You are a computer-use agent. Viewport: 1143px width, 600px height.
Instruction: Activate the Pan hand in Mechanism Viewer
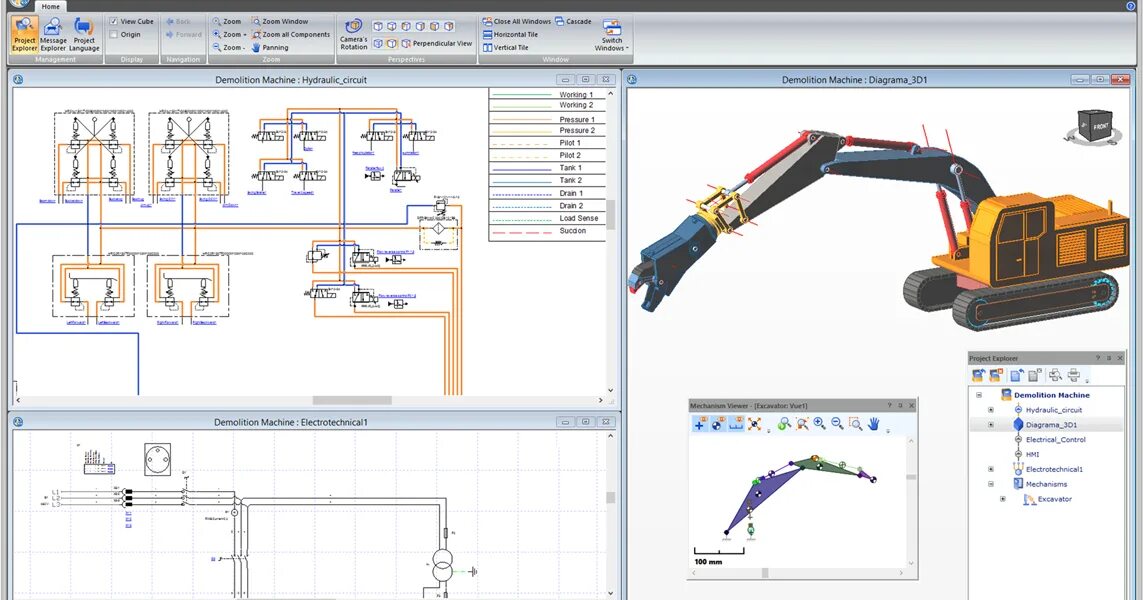(x=872, y=424)
